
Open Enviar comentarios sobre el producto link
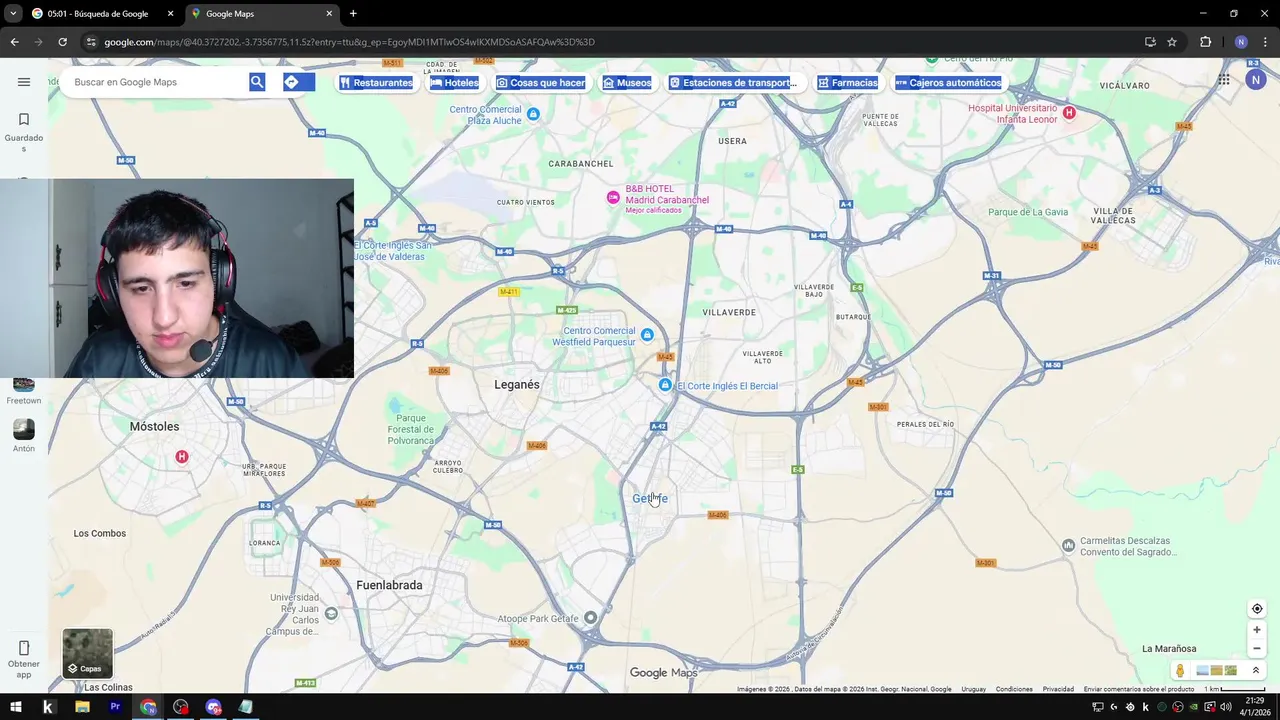[1139, 689]
